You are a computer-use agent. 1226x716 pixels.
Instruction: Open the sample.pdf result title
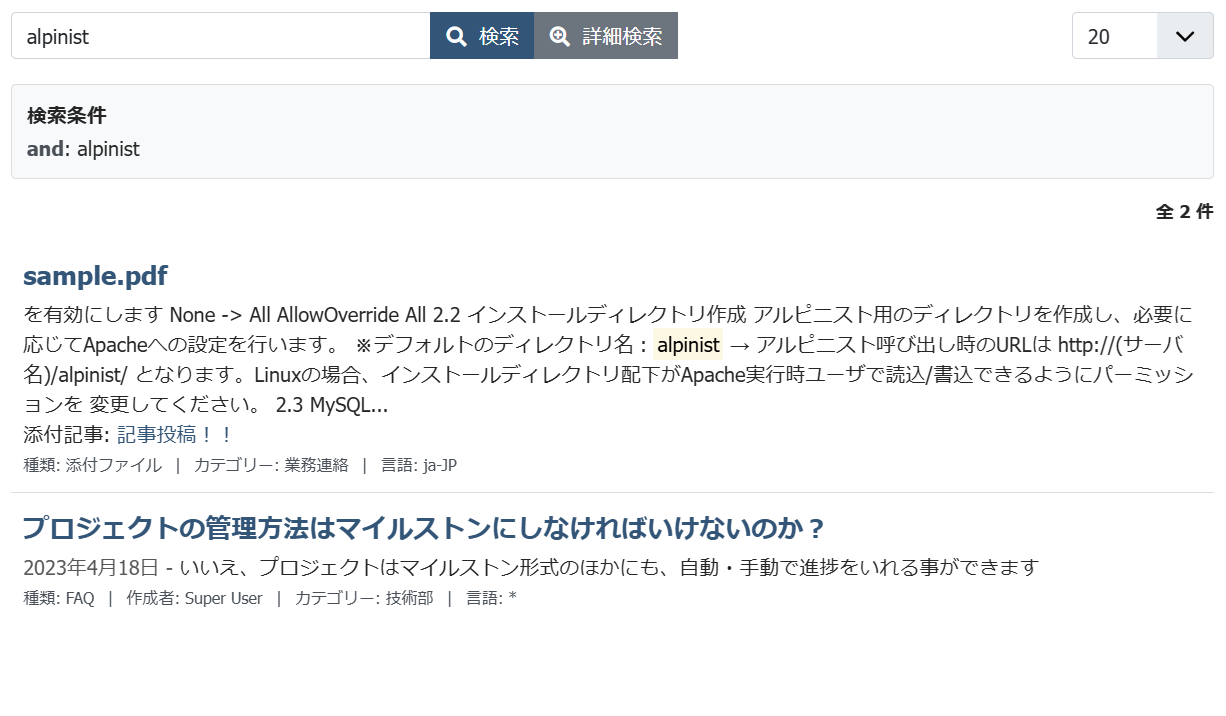coord(95,276)
